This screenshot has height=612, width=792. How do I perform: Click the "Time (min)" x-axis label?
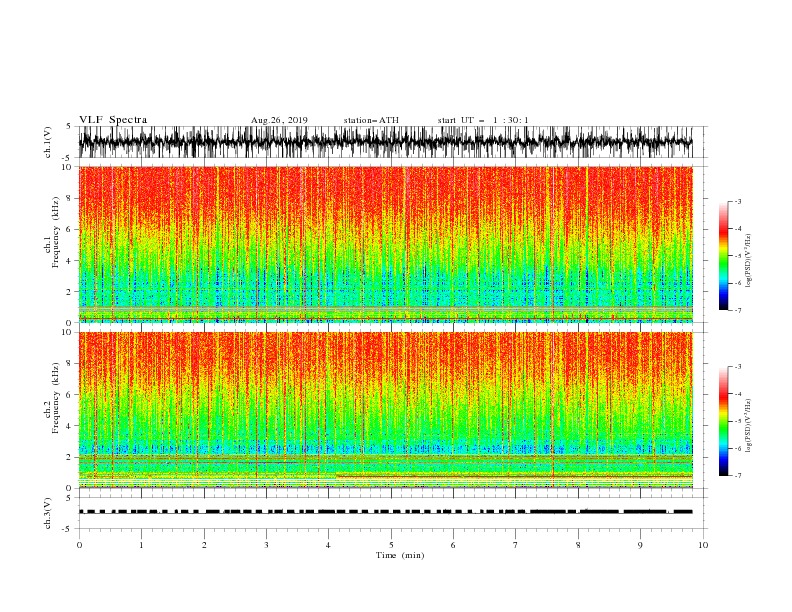(x=400, y=555)
